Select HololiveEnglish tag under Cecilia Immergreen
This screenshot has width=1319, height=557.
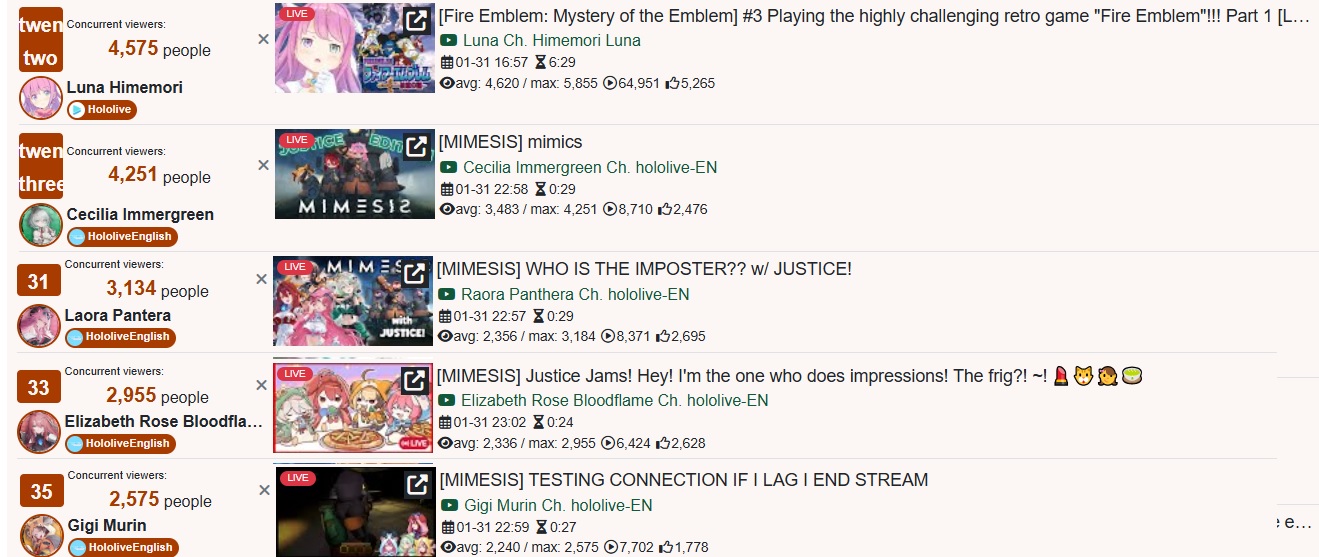(x=122, y=237)
